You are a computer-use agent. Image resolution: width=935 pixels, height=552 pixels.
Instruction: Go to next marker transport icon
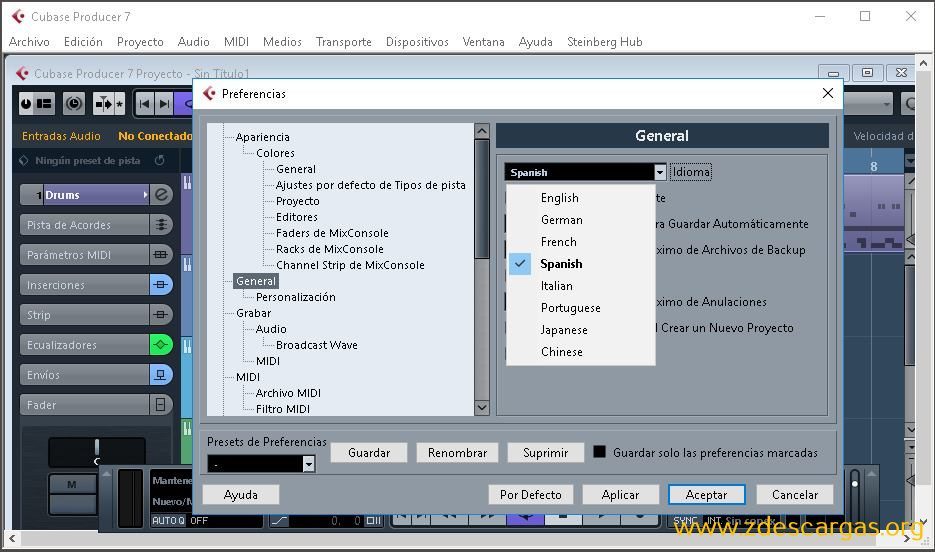(x=164, y=104)
